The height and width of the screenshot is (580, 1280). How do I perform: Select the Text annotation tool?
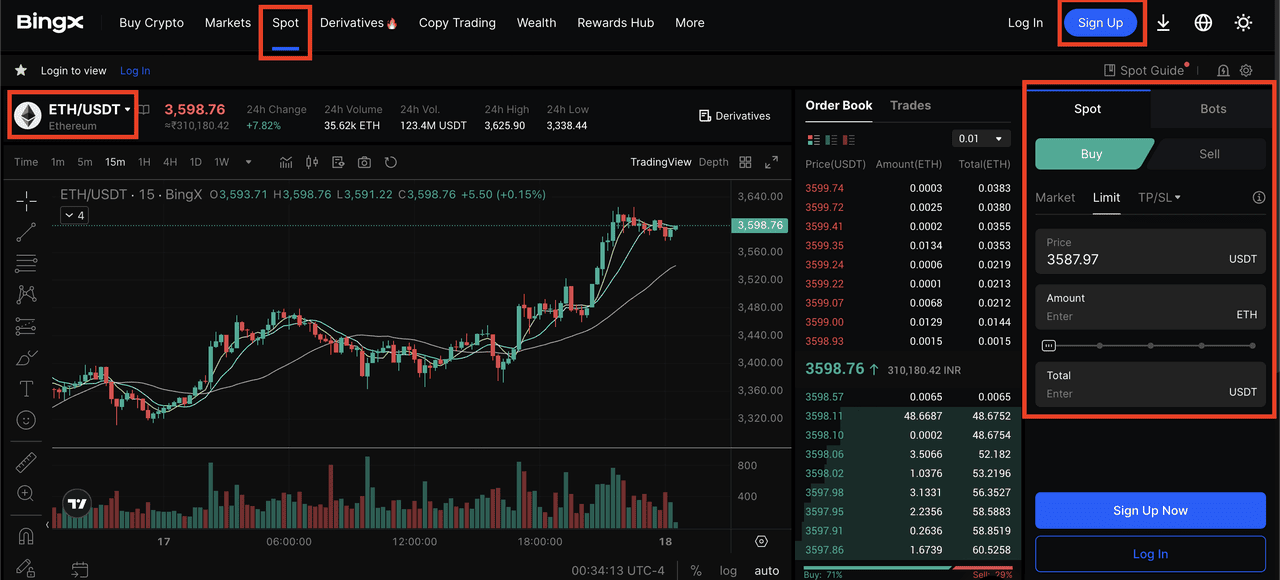pyautogui.click(x=26, y=389)
